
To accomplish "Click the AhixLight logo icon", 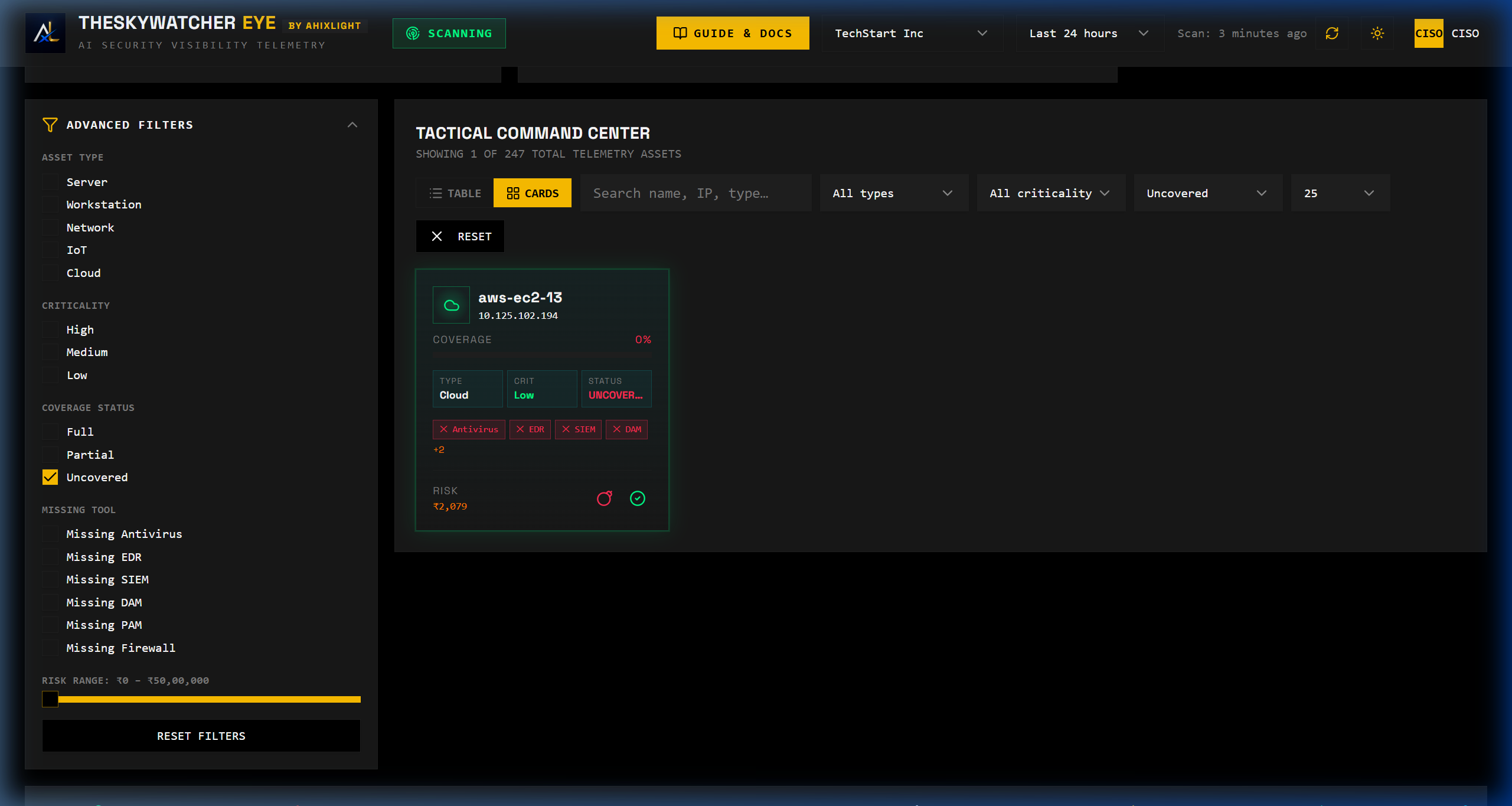I will click(x=45, y=33).
